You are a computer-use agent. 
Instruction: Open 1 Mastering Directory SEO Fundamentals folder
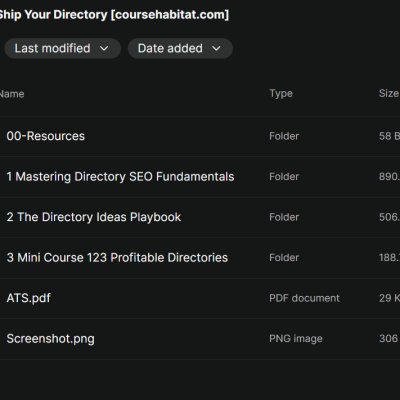120,177
